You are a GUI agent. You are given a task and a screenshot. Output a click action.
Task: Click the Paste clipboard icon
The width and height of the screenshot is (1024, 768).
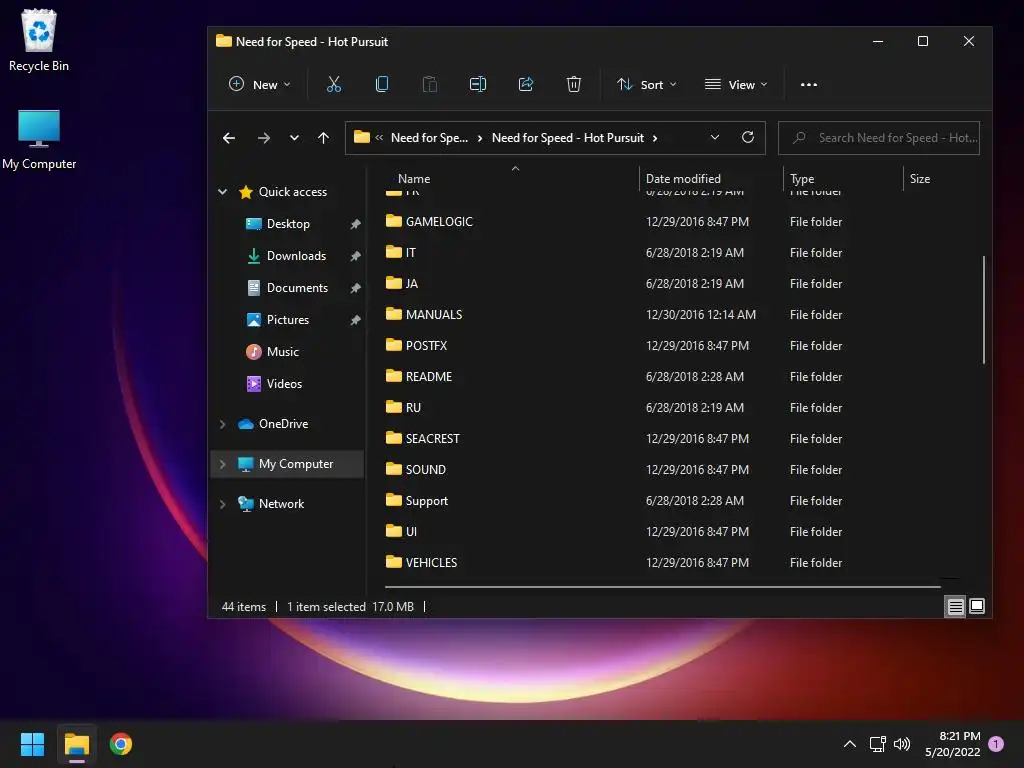tap(430, 84)
